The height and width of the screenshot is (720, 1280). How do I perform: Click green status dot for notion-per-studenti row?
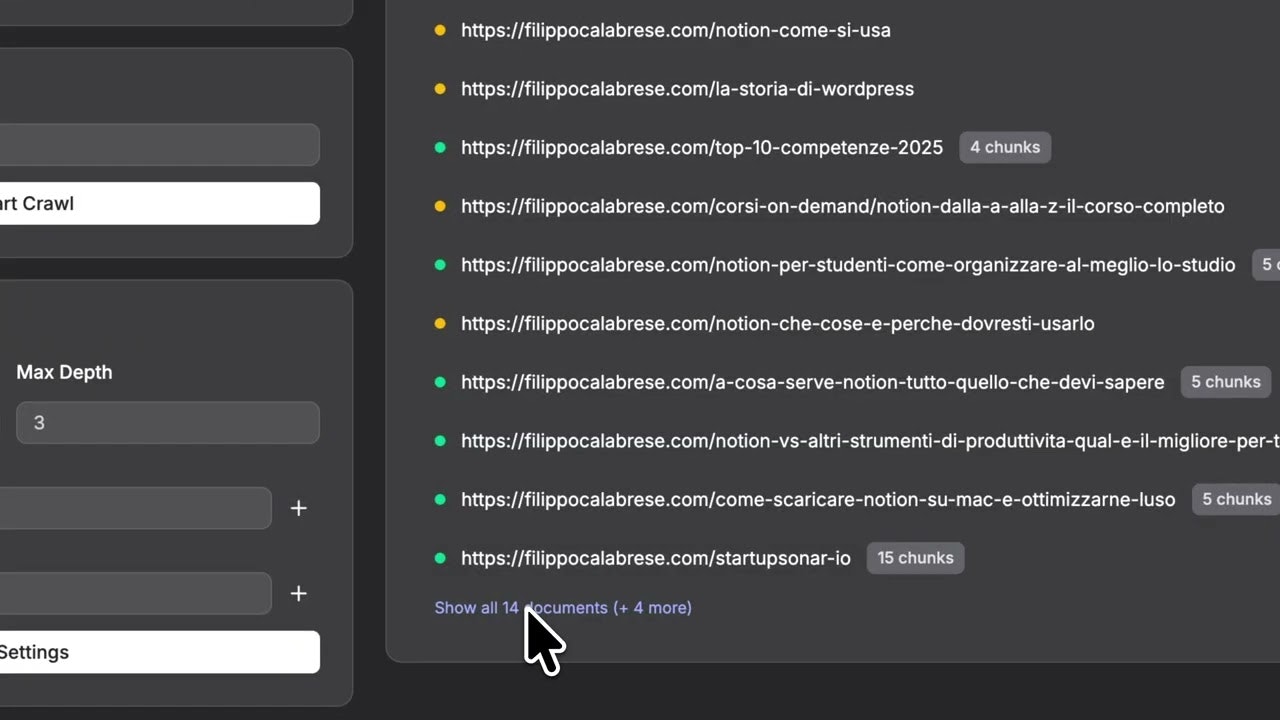coord(440,265)
